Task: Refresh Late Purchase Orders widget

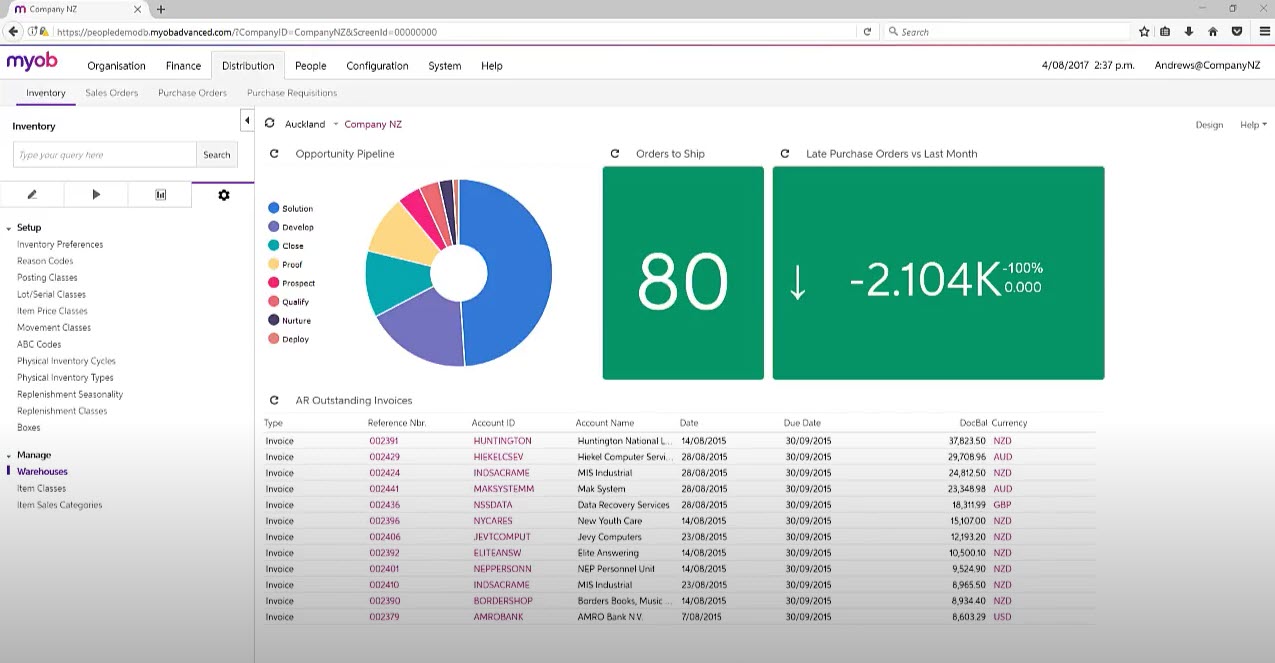Action: [x=785, y=154]
